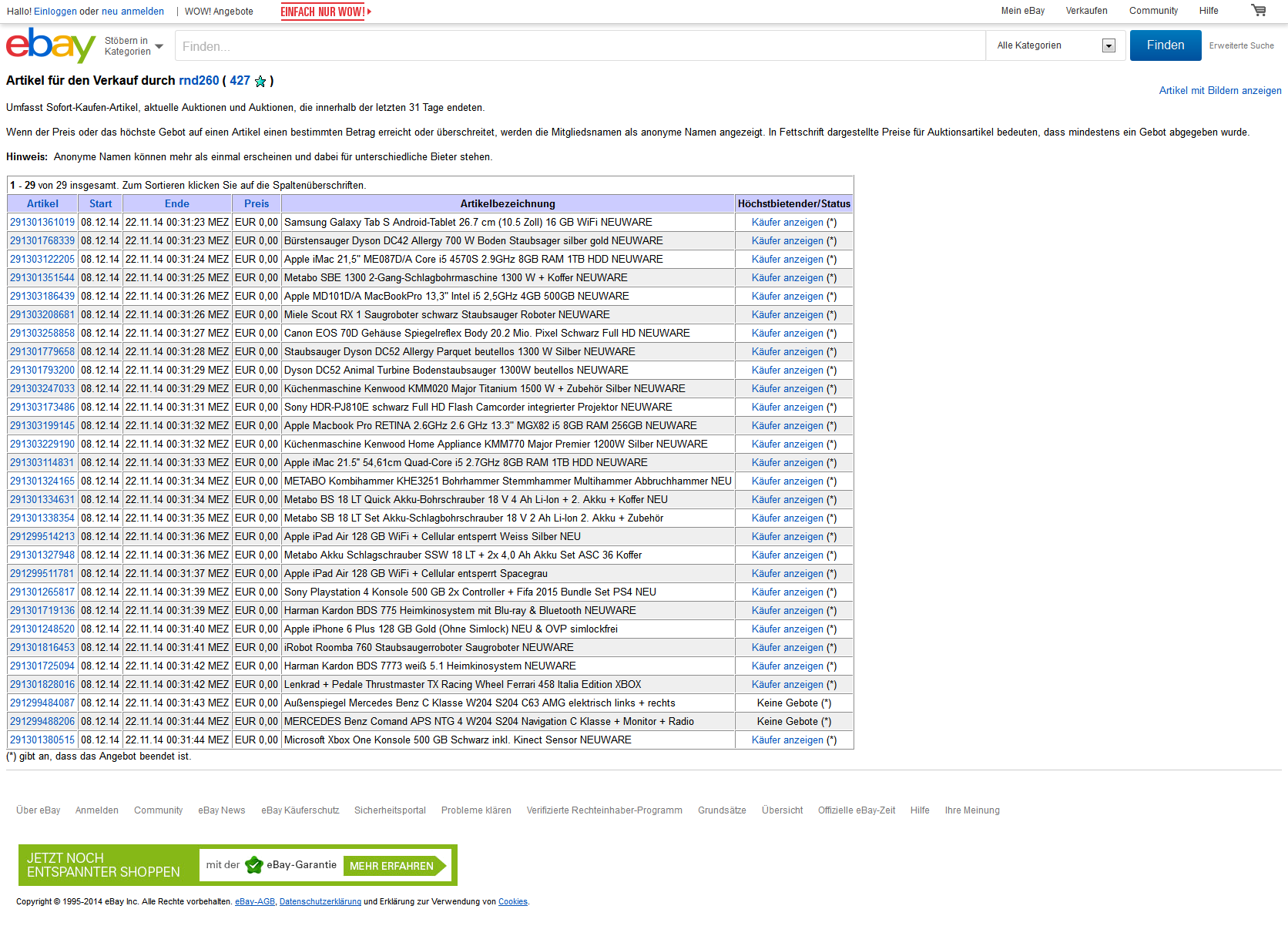
Task: Show Käufer anzeigen for Thrustmaster Lenkrad row
Action: pyautogui.click(x=787, y=684)
